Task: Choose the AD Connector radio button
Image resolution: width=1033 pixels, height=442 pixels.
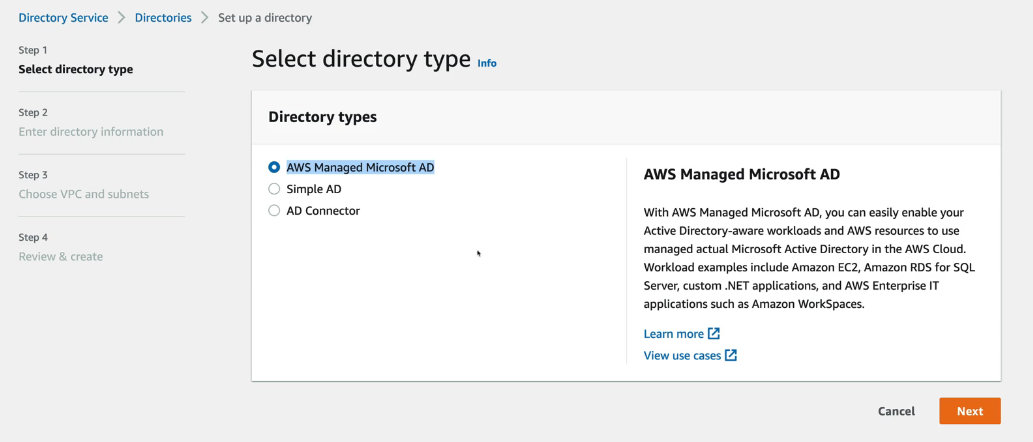Action: point(274,211)
